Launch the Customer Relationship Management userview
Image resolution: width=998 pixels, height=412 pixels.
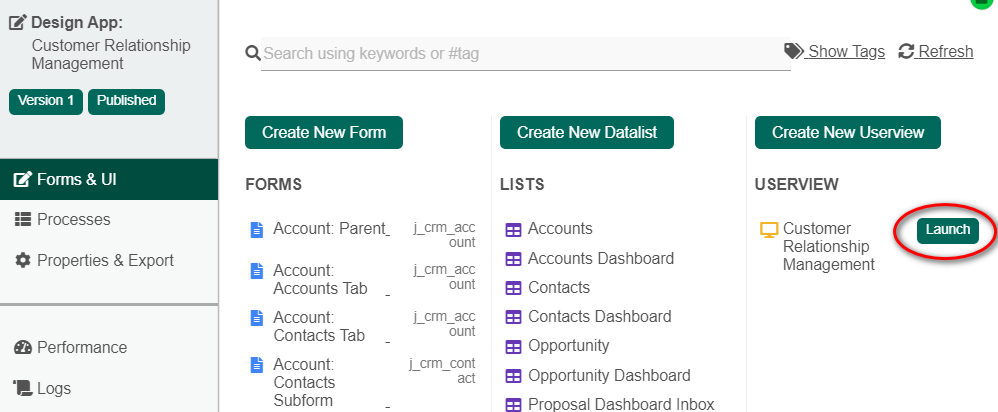[x=947, y=230]
